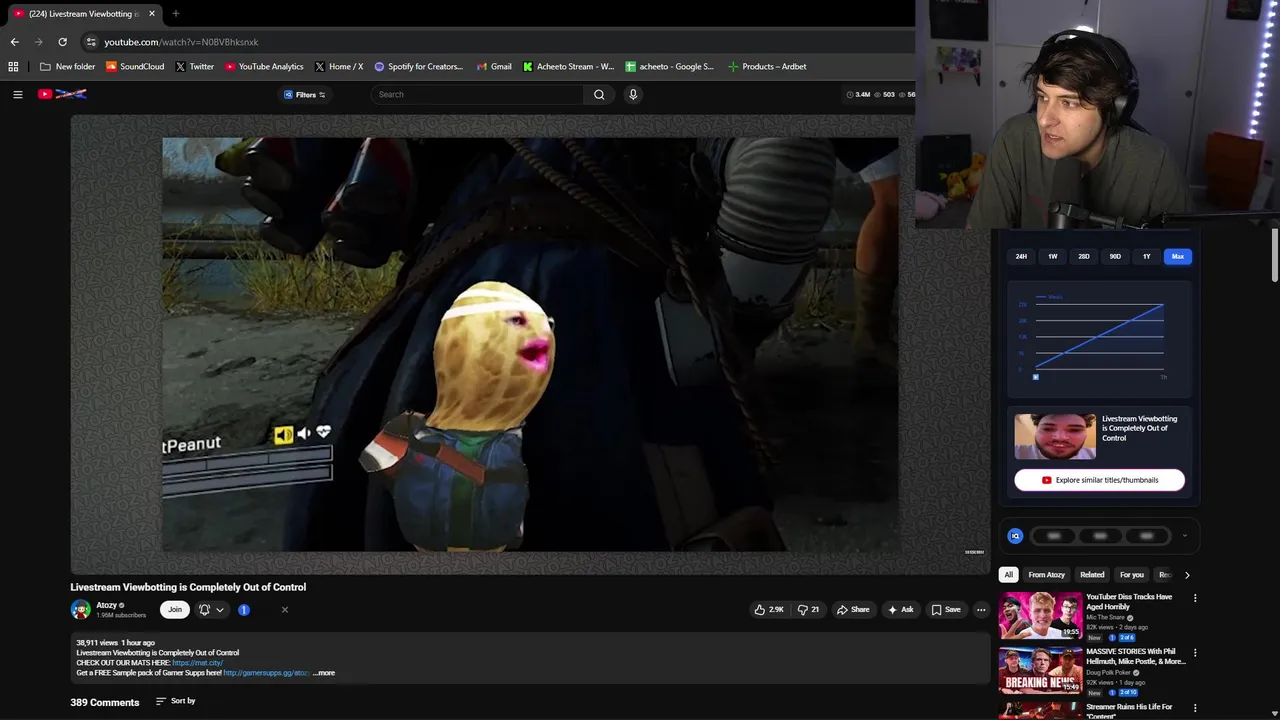The image size is (1280, 720).
Task: Open more actions ellipsis under video
Action: tap(981, 609)
